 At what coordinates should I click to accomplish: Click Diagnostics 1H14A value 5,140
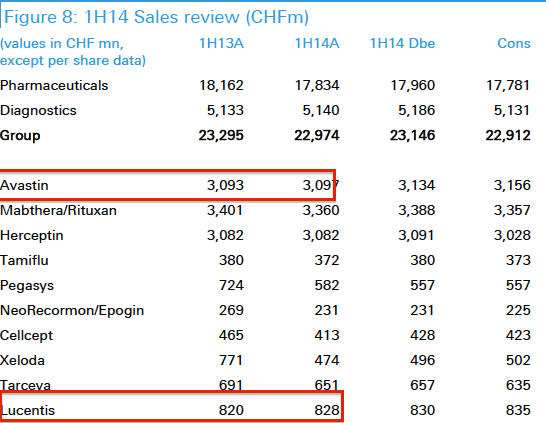[321, 111]
